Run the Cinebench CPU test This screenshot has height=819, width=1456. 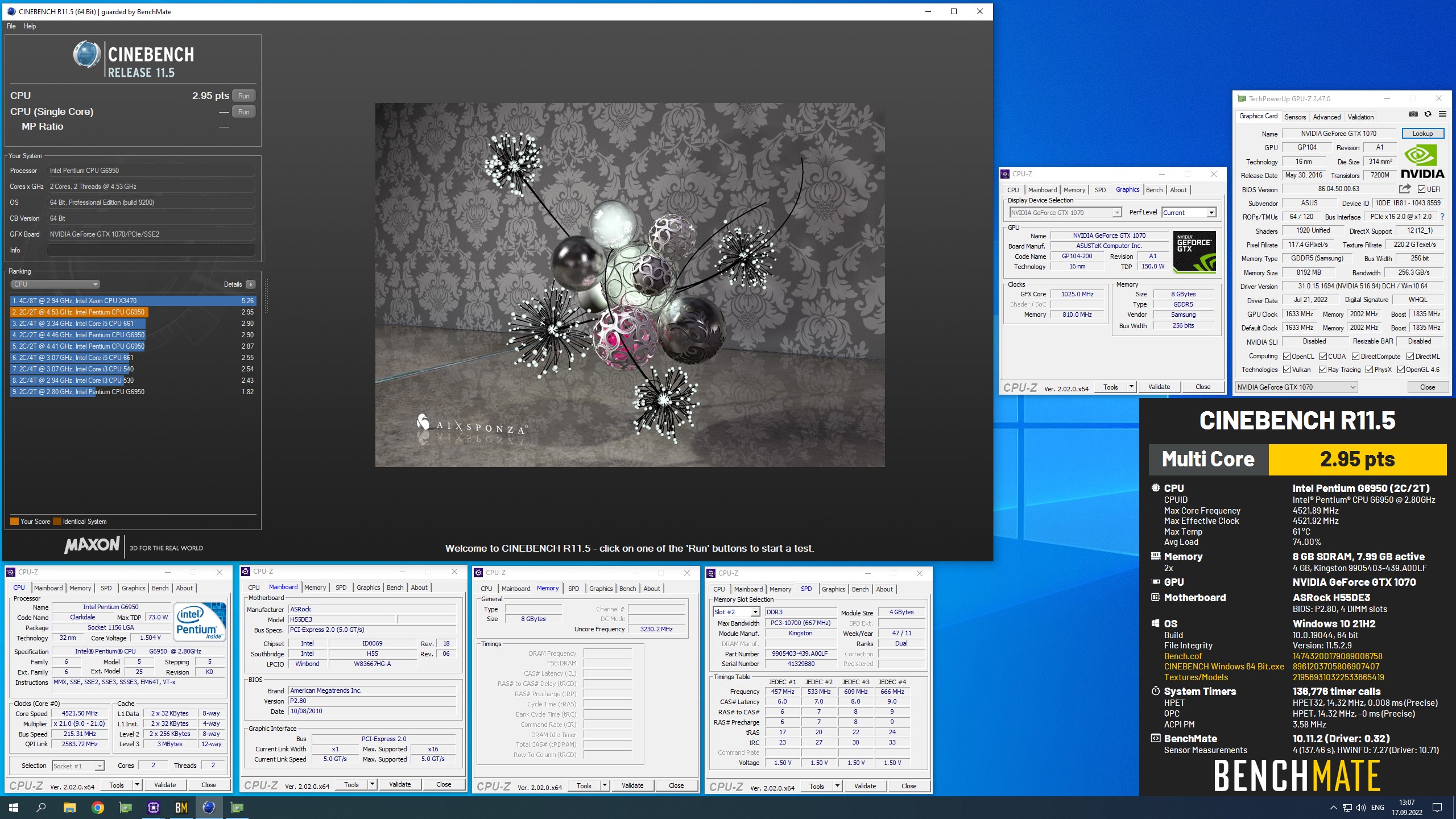243,96
